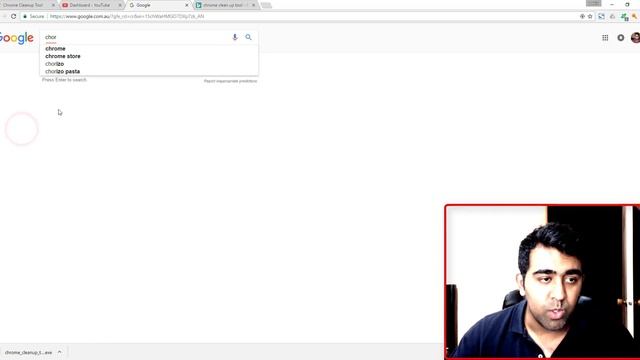Screen dimensions: 640x360
Task: Bookmark this page with the star icon
Action: click(590, 16)
